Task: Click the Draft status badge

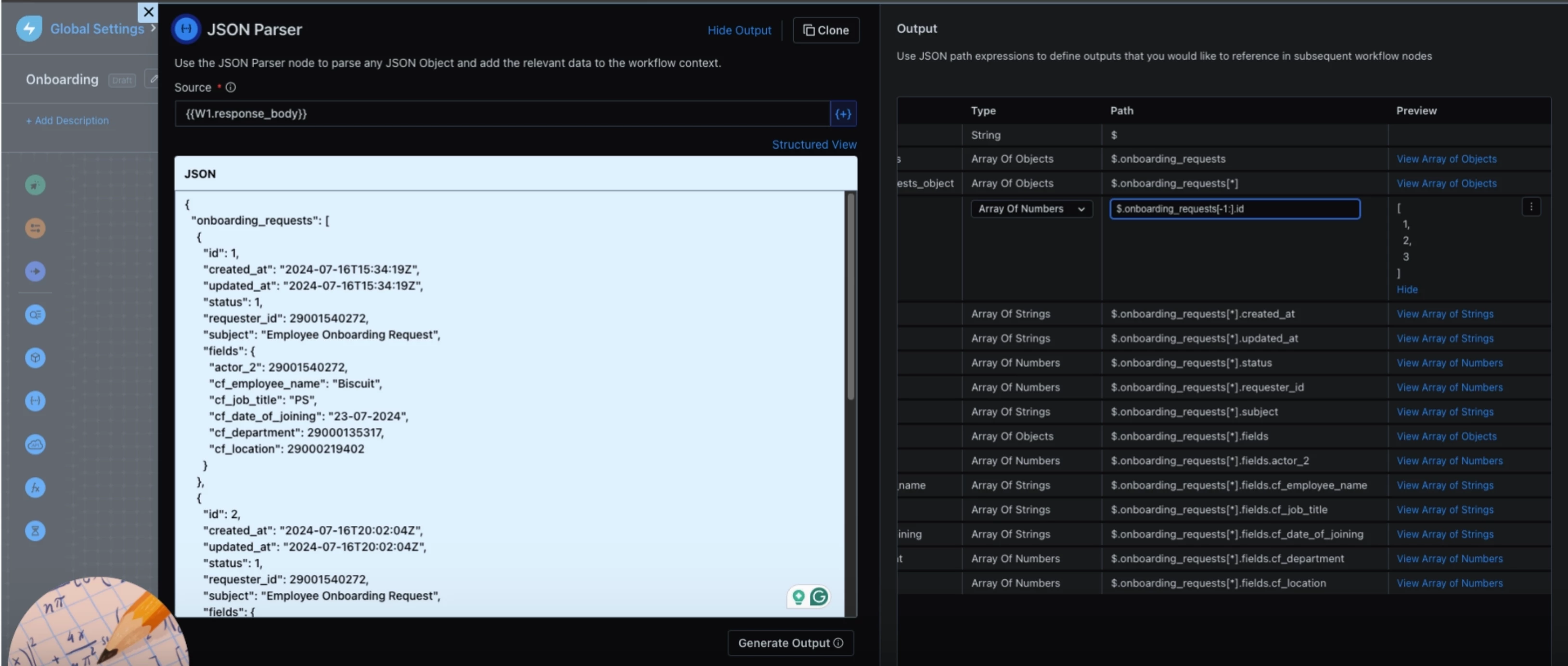Action: point(122,80)
